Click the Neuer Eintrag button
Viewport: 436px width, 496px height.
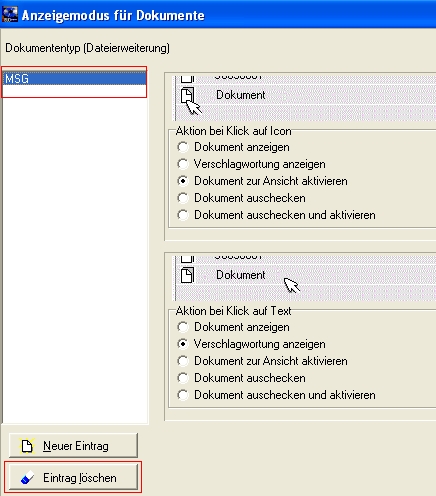pos(73,446)
